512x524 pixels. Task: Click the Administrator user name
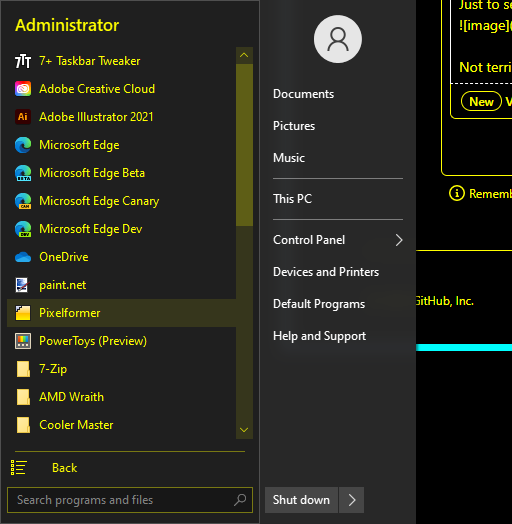[67, 25]
